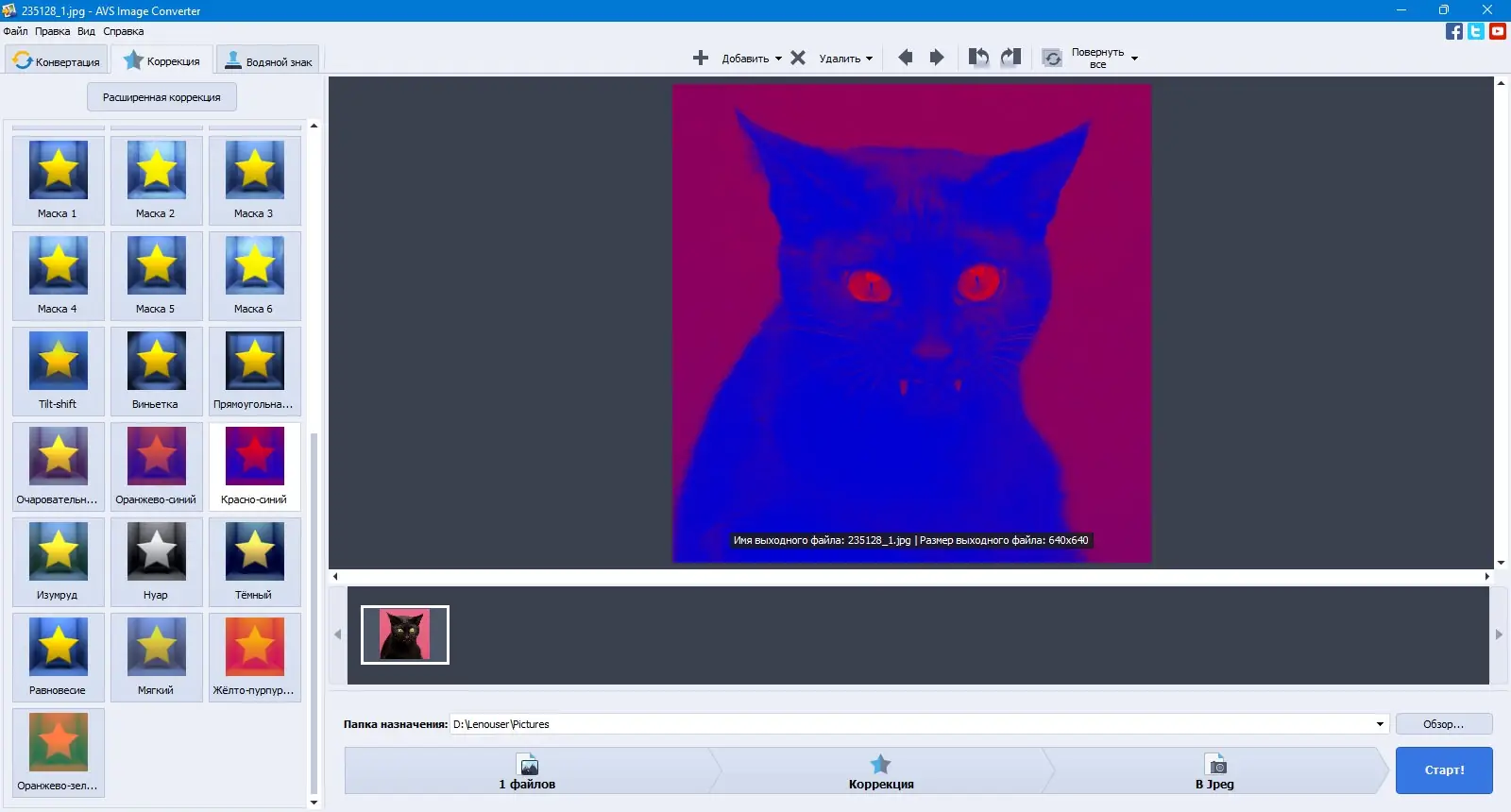Screen dimensions: 1511x812
Task: Rotate image clockwise
Action: [x=1011, y=58]
